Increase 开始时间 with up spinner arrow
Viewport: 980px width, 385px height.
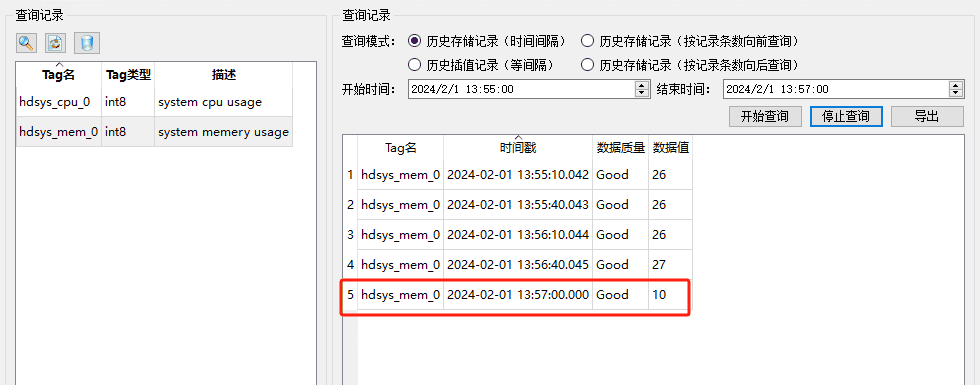pos(642,86)
